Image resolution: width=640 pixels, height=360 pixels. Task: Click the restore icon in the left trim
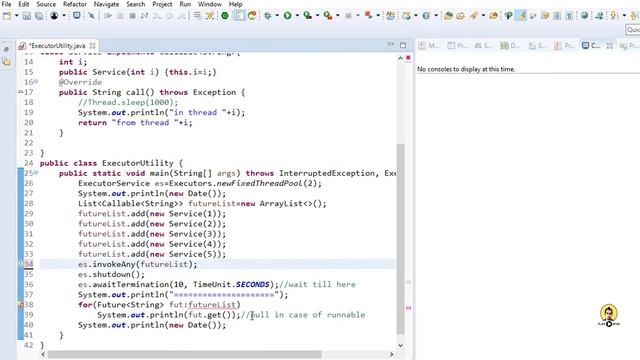[7, 50]
